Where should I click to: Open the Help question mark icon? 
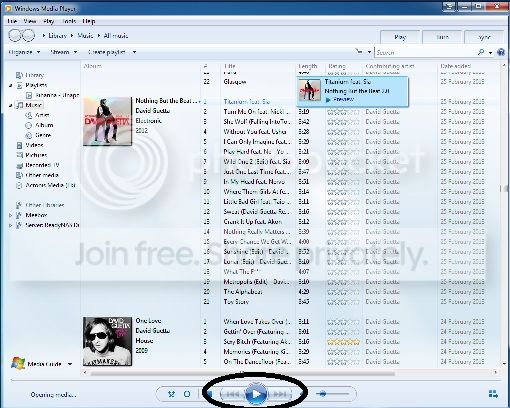501,52
